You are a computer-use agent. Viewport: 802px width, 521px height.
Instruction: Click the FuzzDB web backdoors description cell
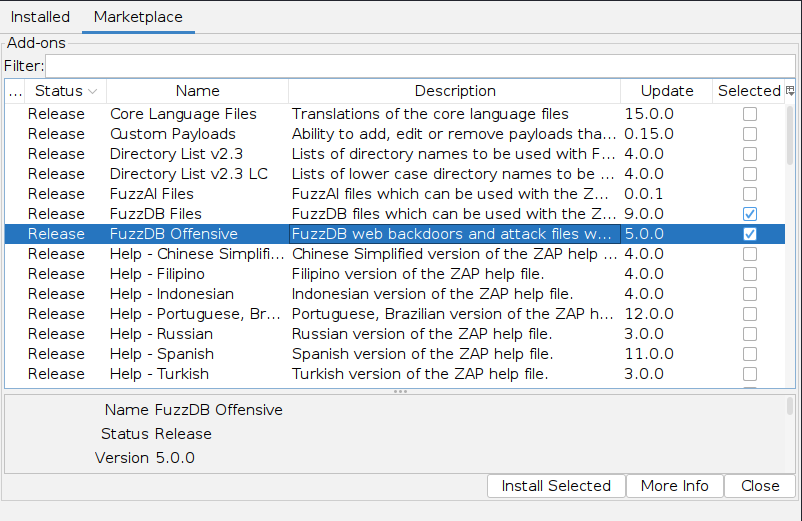[x=455, y=234]
